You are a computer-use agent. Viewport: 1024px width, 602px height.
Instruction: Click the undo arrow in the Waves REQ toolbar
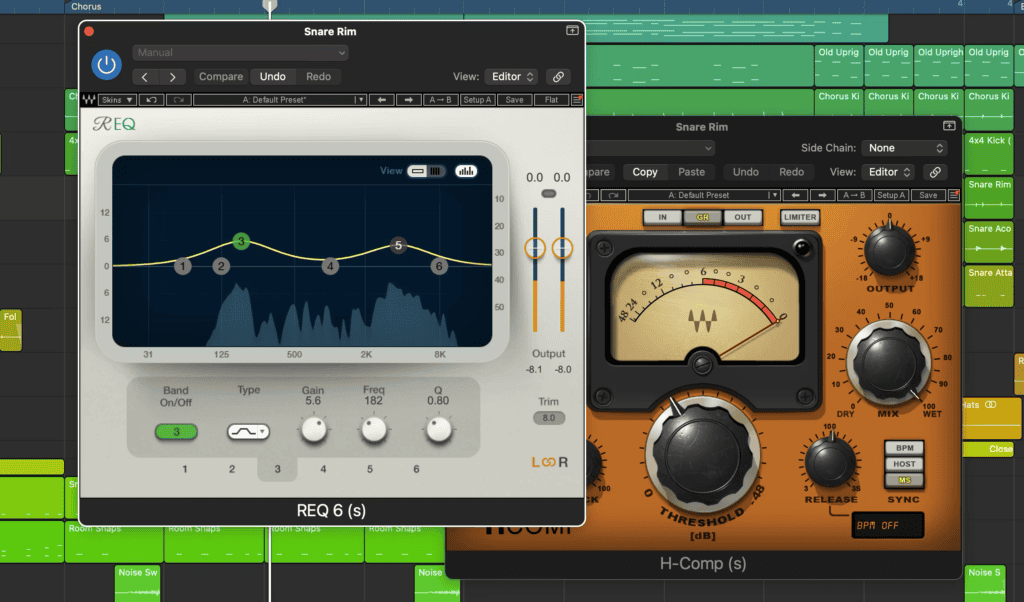[153, 100]
